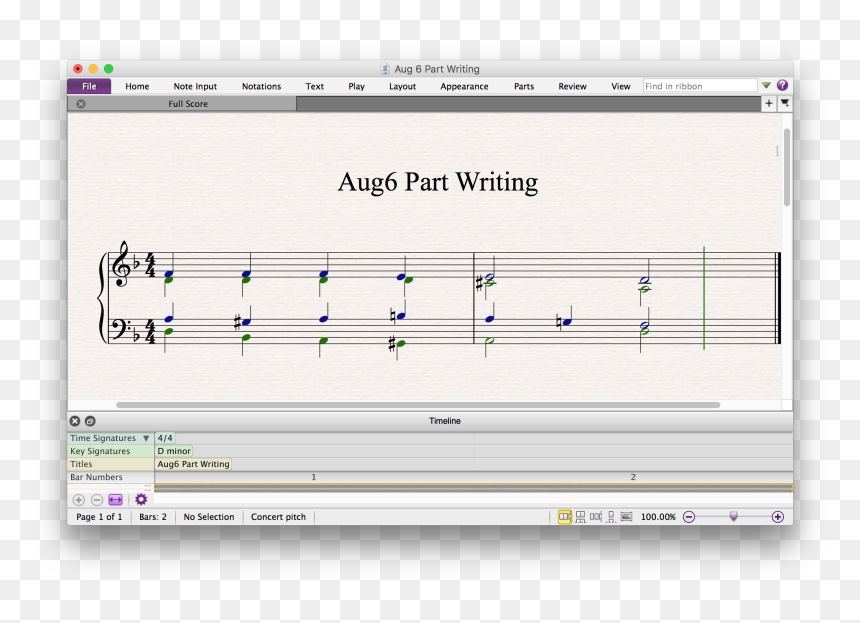Click the Aug 6 Part Writing document icon
This screenshot has height=623, width=860.
(x=385, y=69)
